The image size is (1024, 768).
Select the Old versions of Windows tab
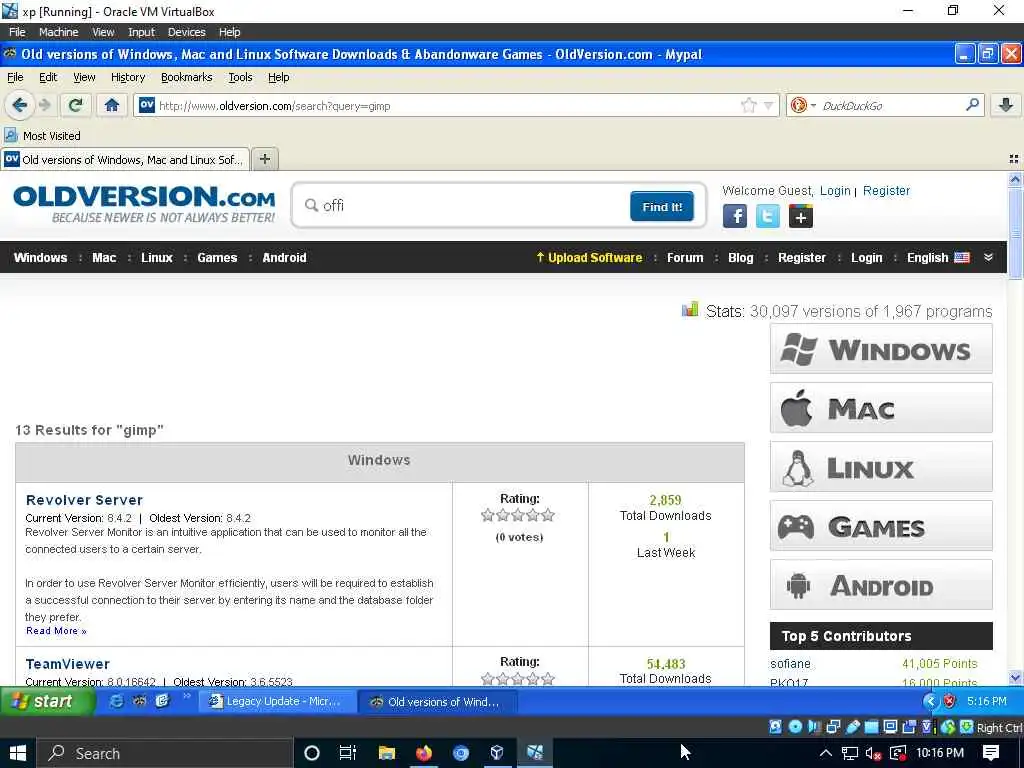[125, 159]
